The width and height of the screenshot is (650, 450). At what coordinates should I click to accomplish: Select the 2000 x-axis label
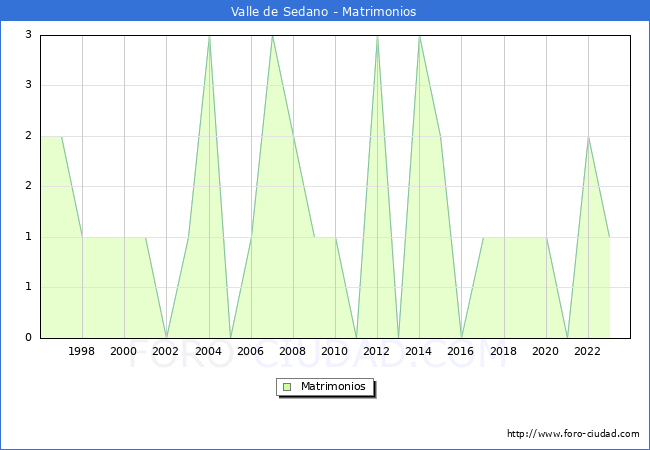(124, 351)
